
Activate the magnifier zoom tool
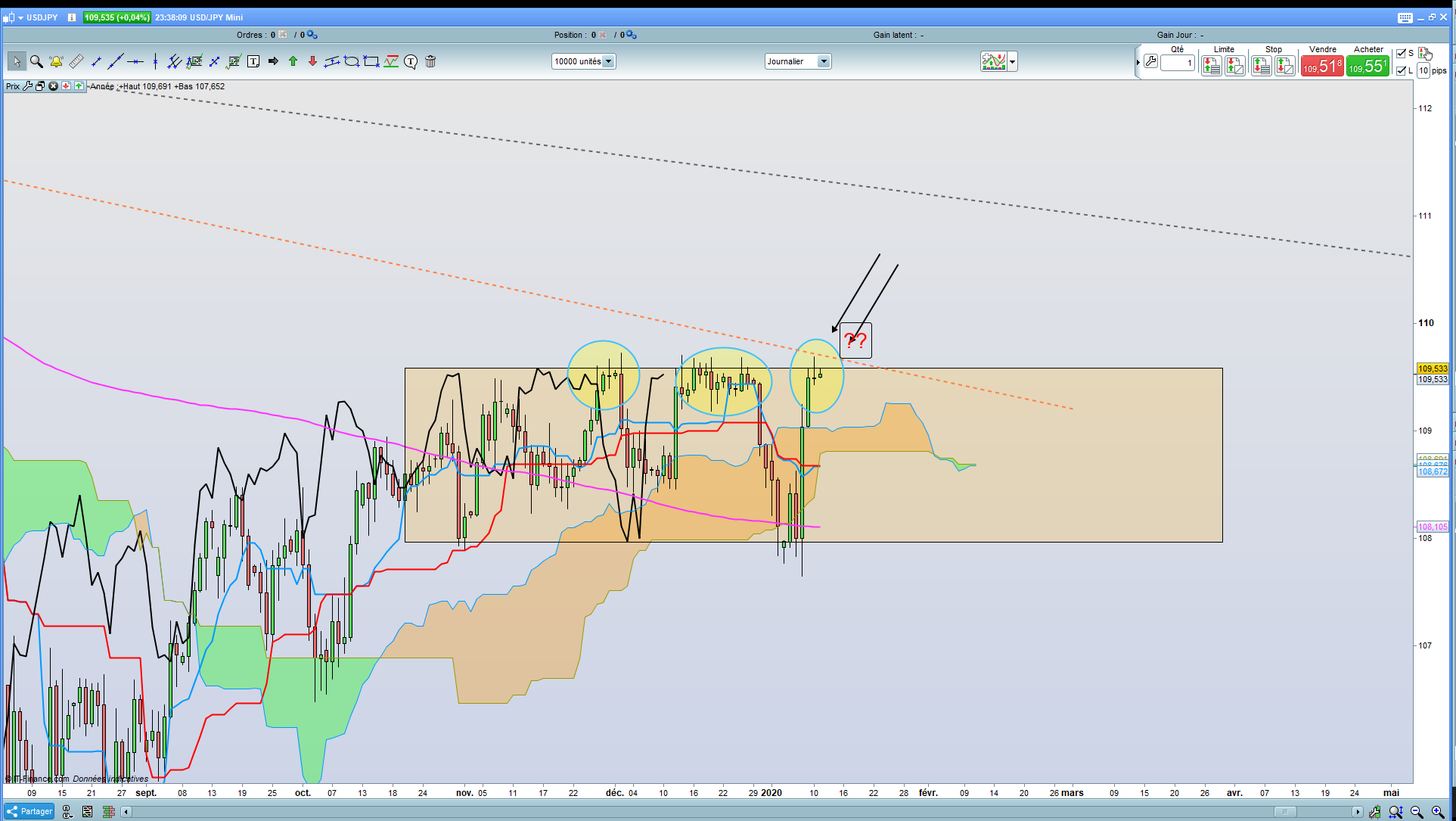coord(36,61)
